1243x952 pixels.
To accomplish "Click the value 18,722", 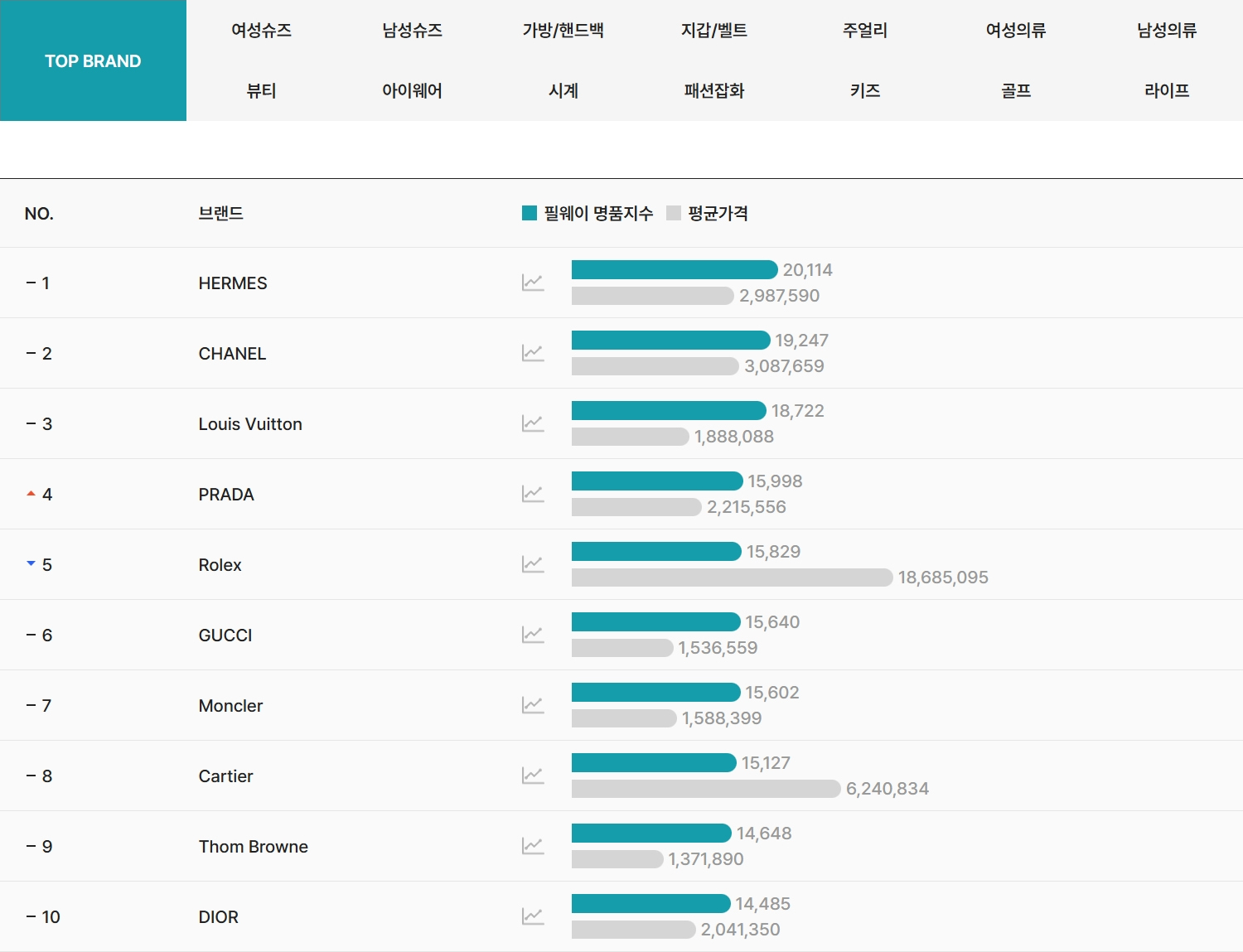I will point(797,411).
